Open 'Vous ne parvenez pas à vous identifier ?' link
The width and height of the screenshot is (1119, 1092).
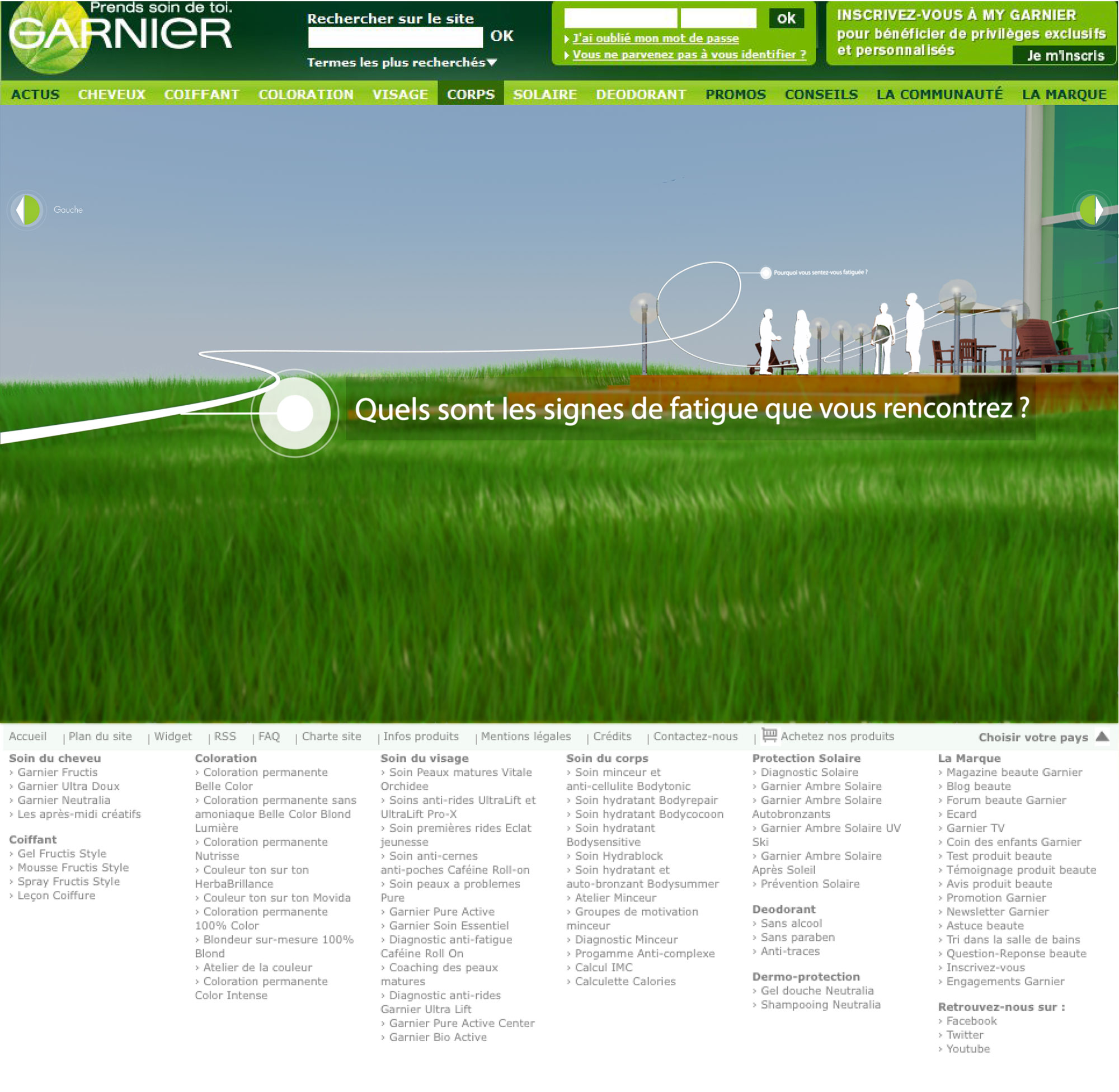point(689,54)
